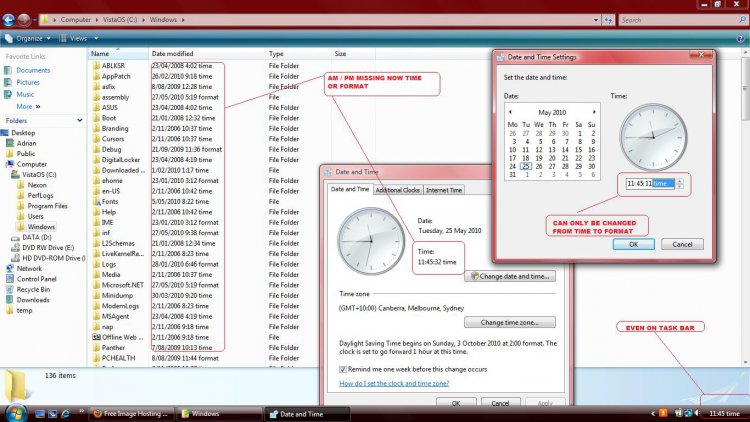
Task: Sort by the Type column header
Action: (x=298, y=54)
